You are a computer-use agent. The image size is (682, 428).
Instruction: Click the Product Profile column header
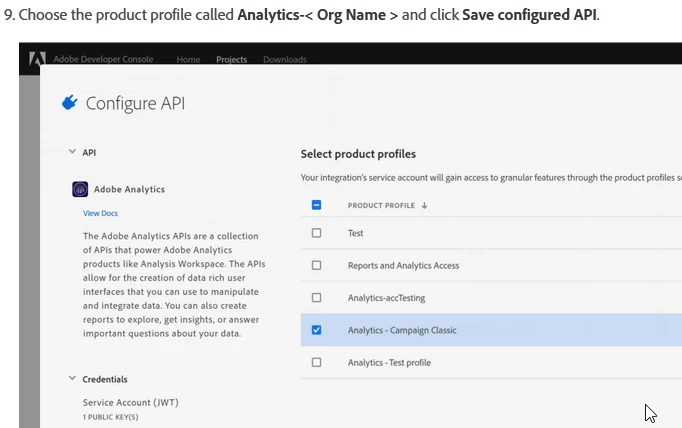[381, 206]
